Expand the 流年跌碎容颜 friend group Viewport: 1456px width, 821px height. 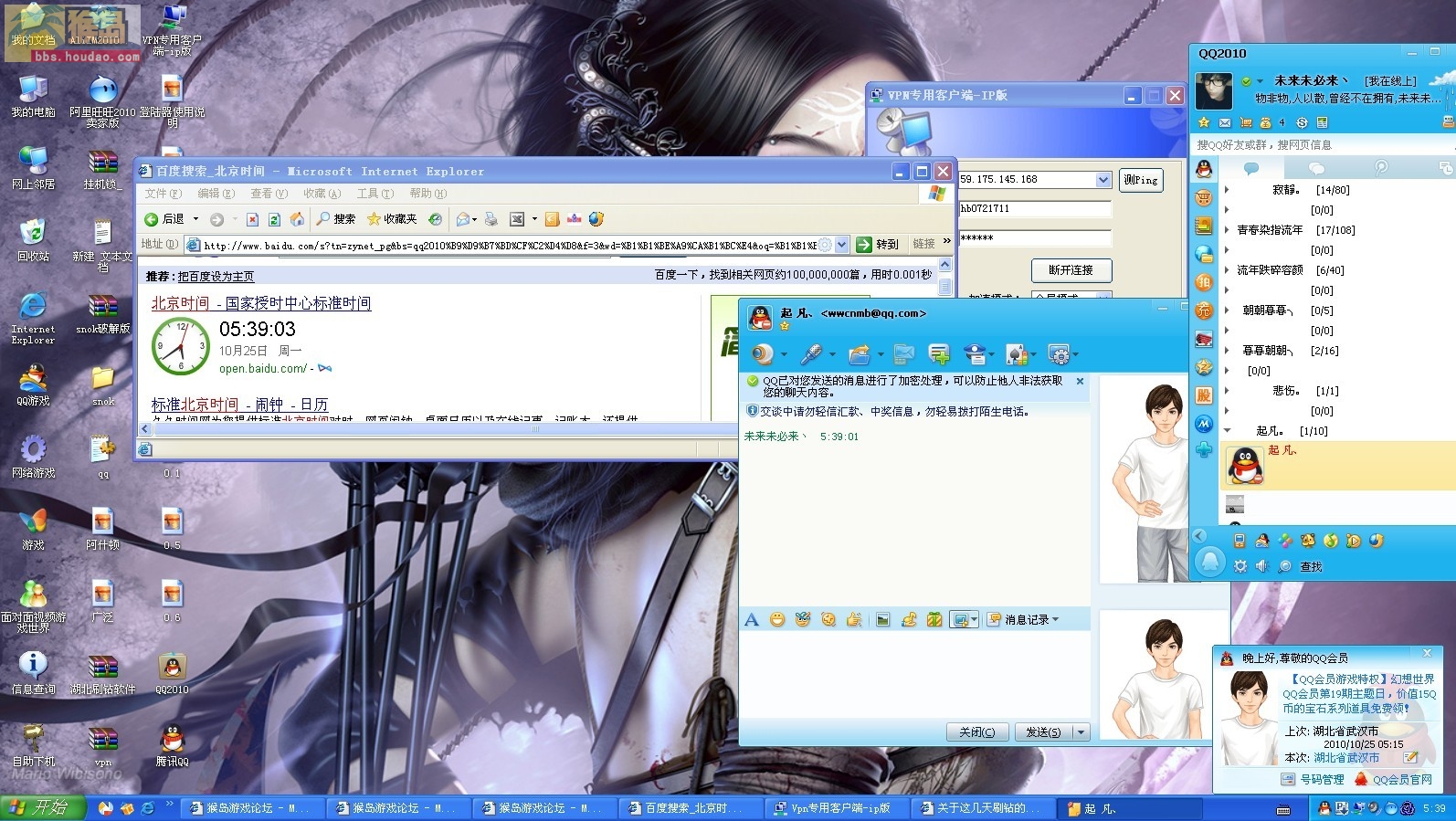click(1227, 270)
